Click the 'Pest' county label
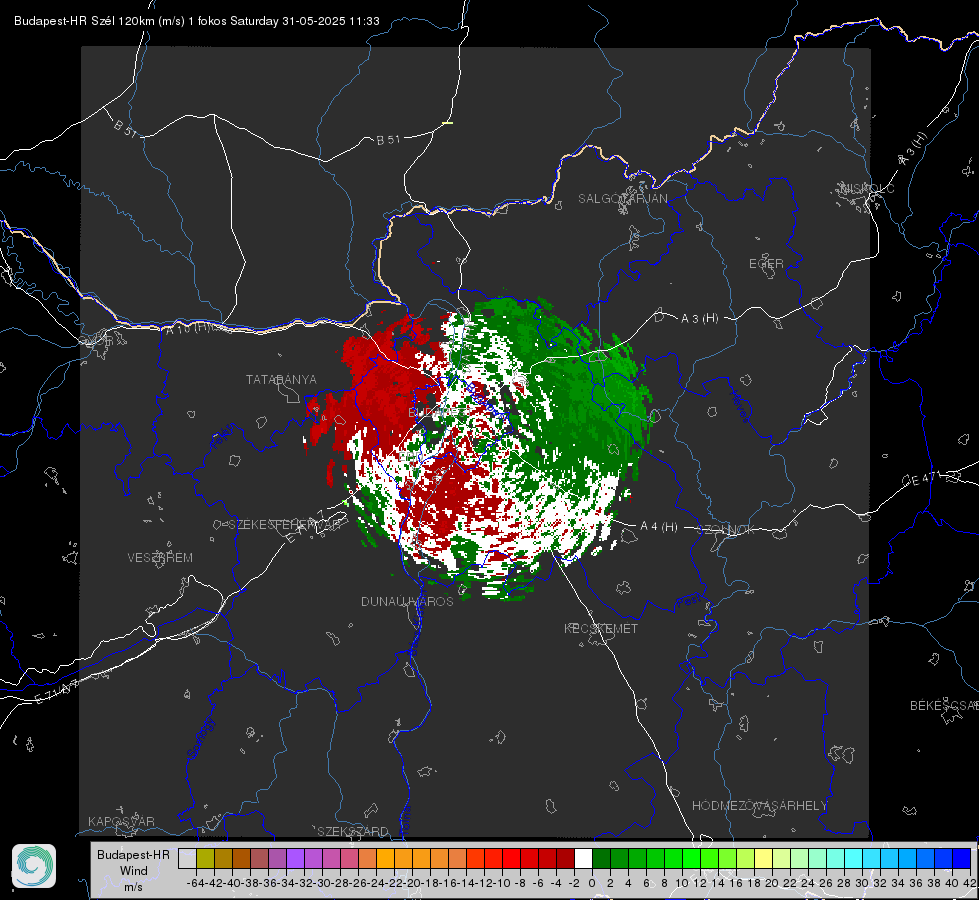 point(689,602)
